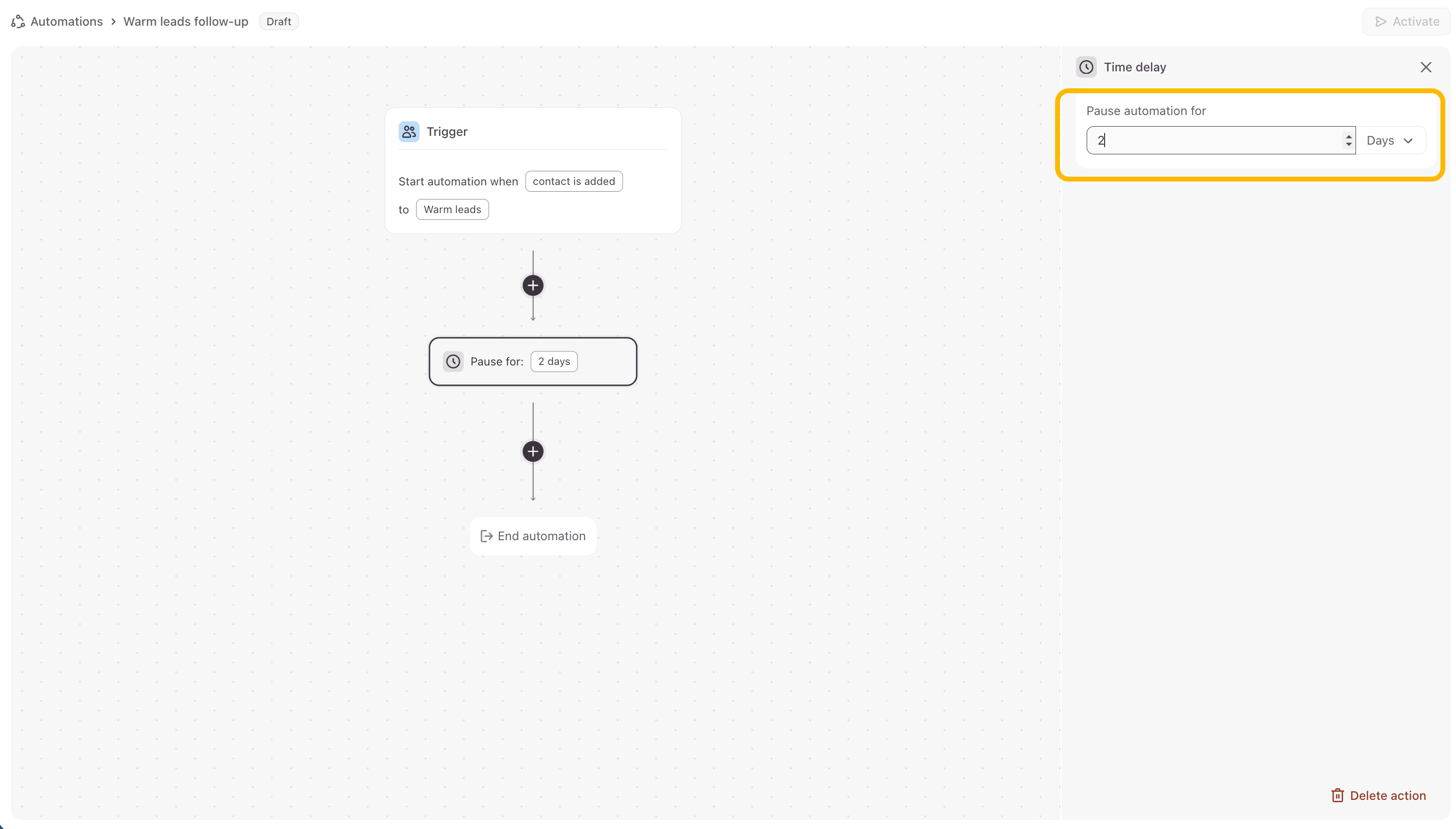Viewport: 1456px width, 829px height.
Task: Click clock icon in Pause for node
Action: point(452,362)
